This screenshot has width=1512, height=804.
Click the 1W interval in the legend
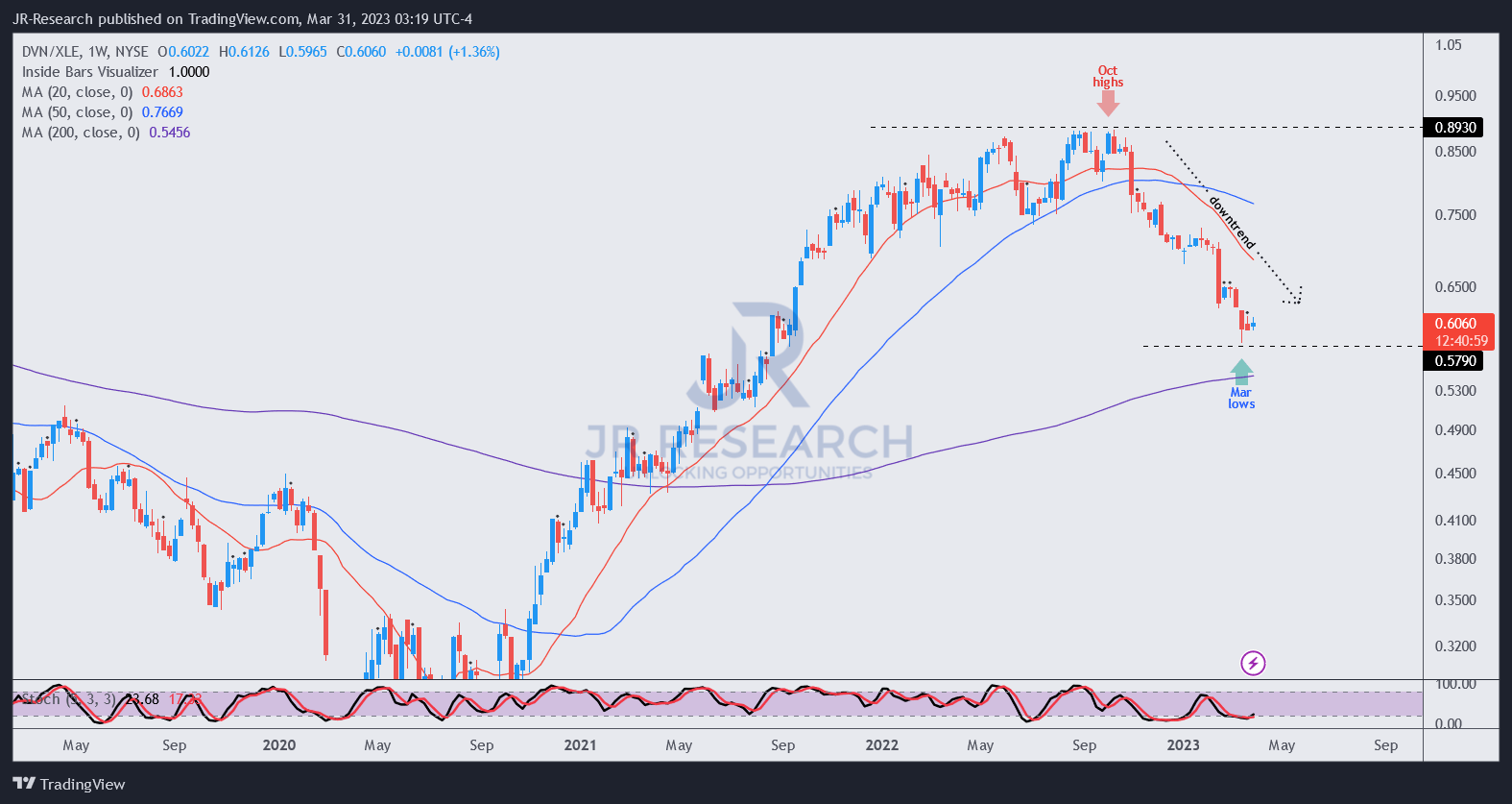pos(97,52)
